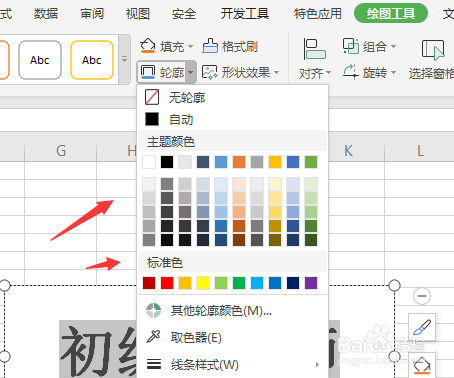Click the no-outline slashed box icon
This screenshot has width=454, height=378.
coord(152,97)
